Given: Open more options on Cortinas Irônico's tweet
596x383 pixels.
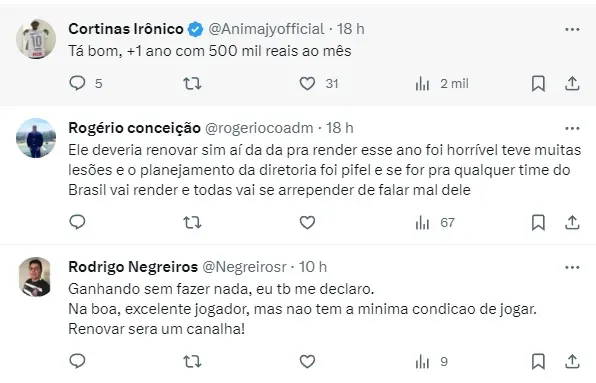Looking at the screenshot, I should 572,29.
